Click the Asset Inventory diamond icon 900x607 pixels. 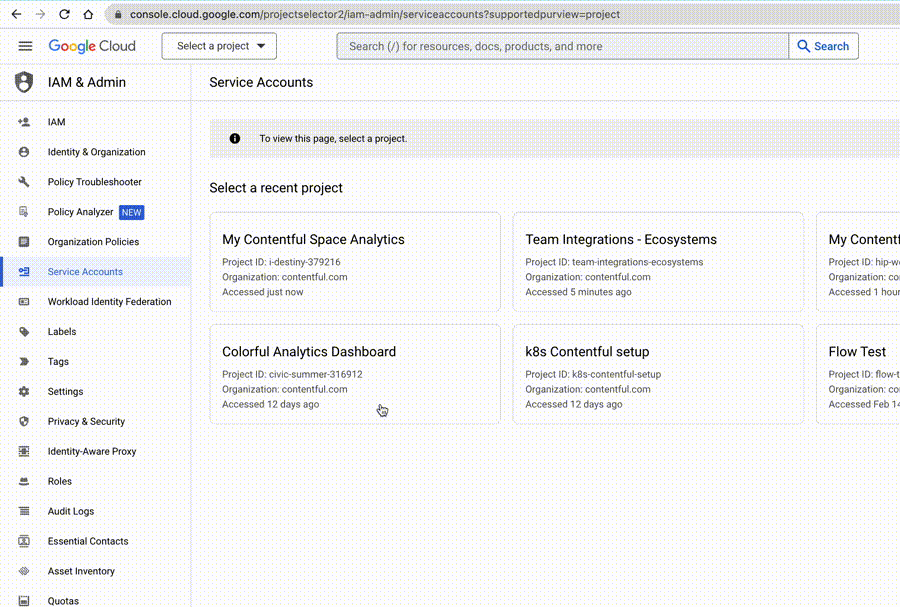24,571
